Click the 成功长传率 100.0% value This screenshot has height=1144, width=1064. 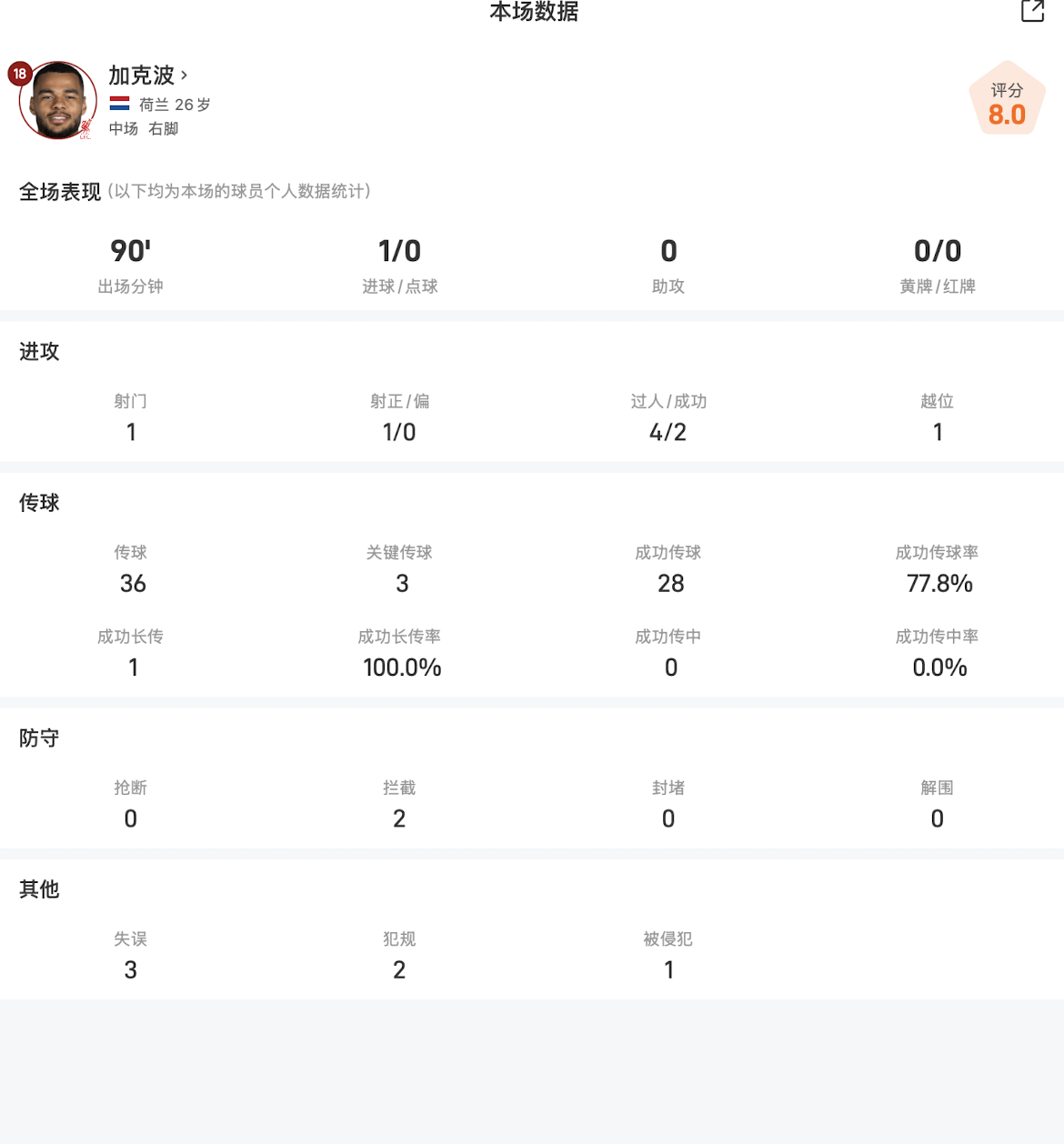click(x=401, y=667)
